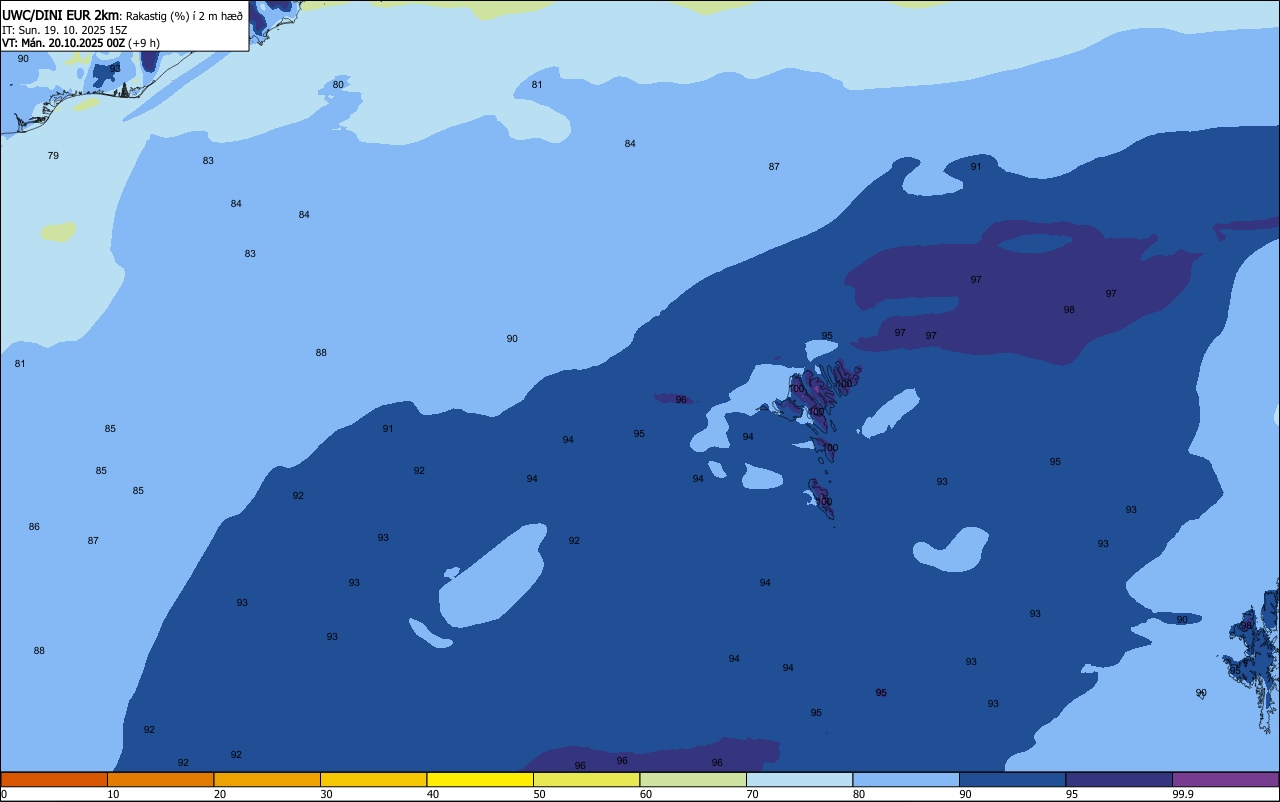Select the 10–20 orange legend color band
Viewport: 1280px width, 802px height.
pyautogui.click(x=160, y=779)
